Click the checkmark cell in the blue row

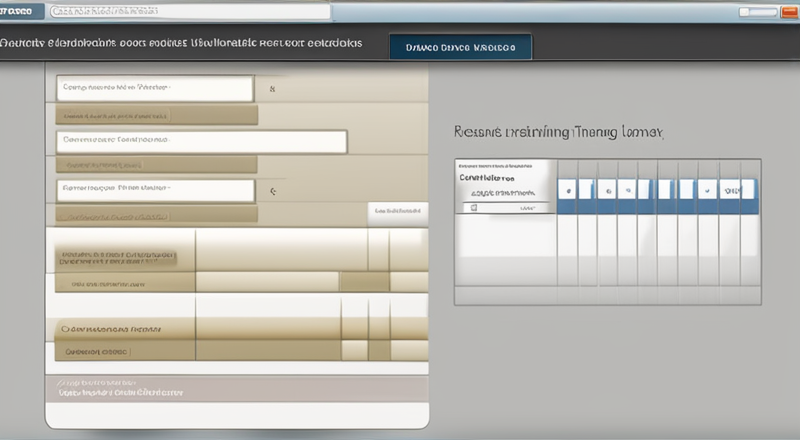coord(707,191)
